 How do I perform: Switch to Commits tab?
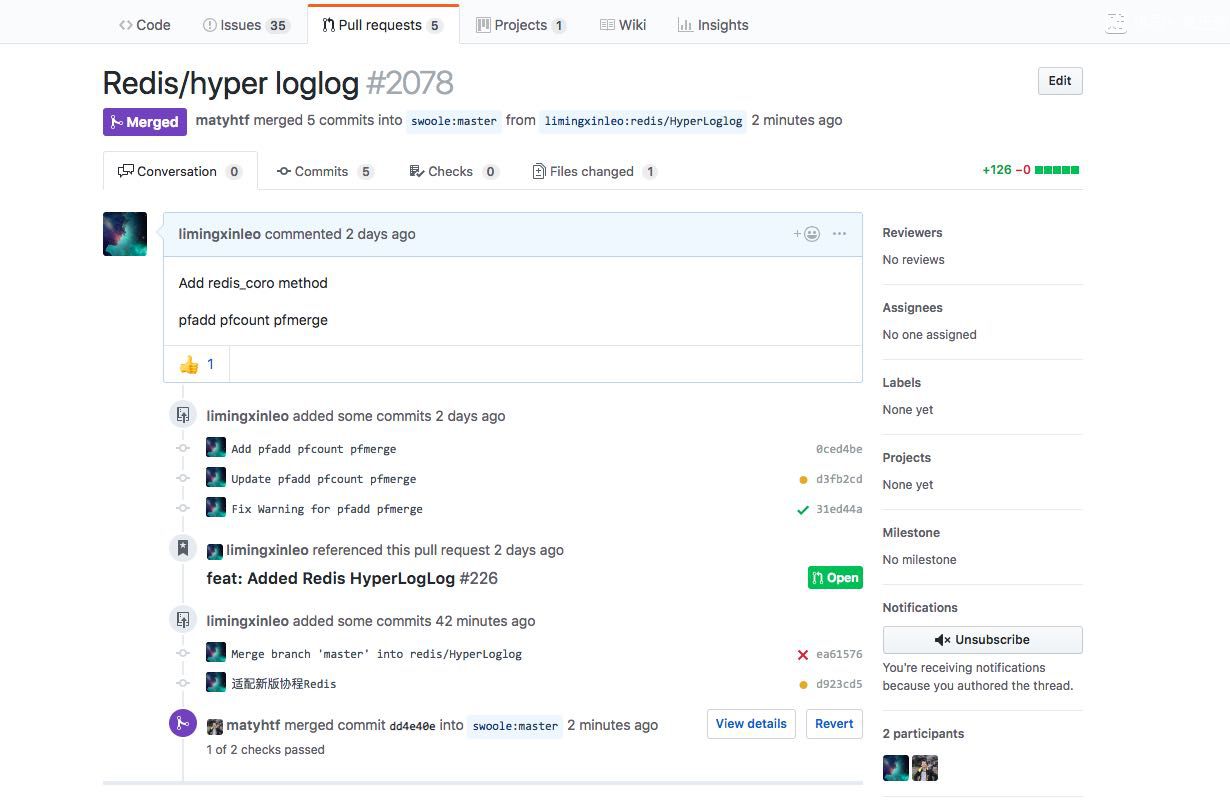pyautogui.click(x=325, y=171)
